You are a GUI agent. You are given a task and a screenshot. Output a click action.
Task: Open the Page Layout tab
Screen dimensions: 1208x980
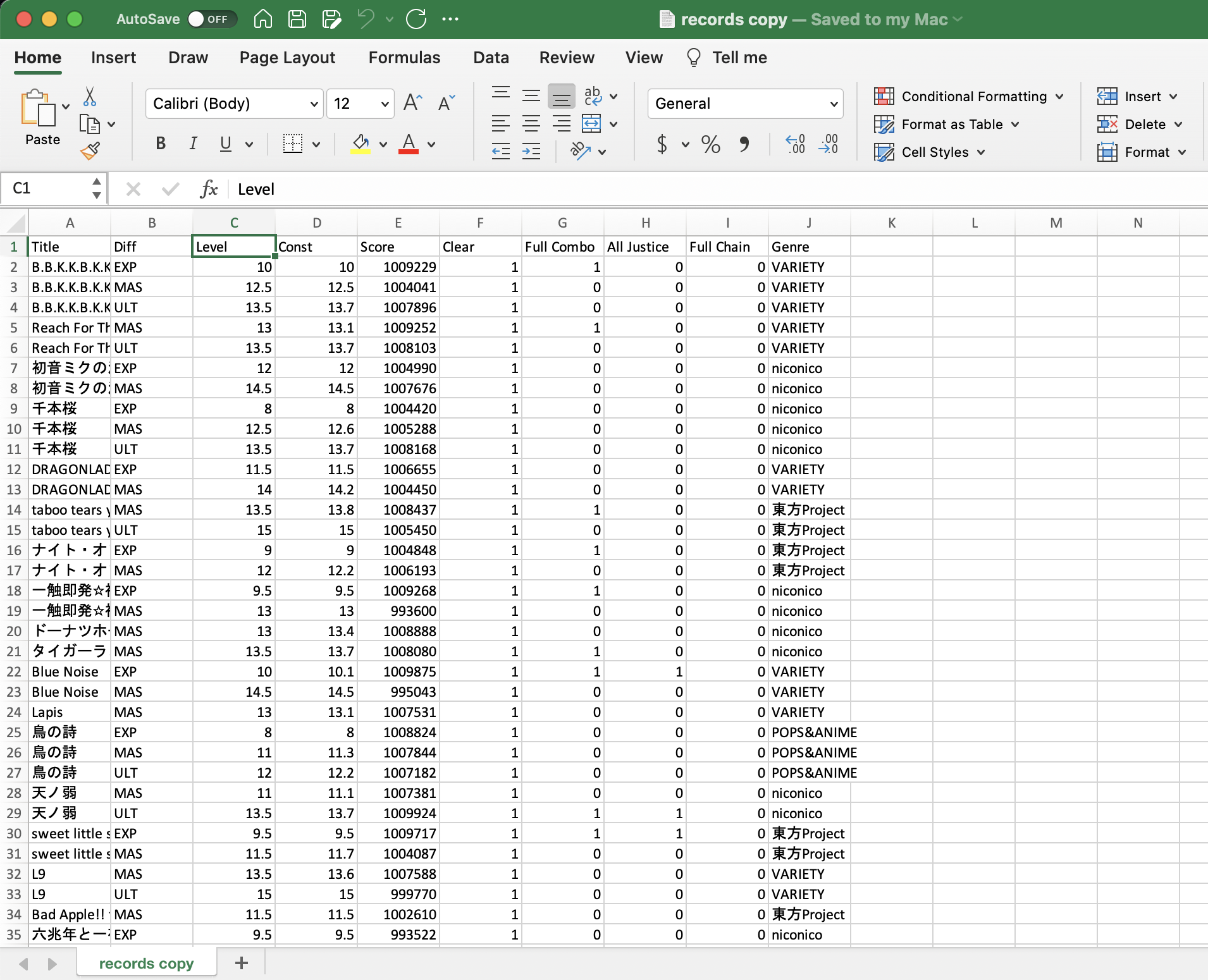[x=287, y=58]
